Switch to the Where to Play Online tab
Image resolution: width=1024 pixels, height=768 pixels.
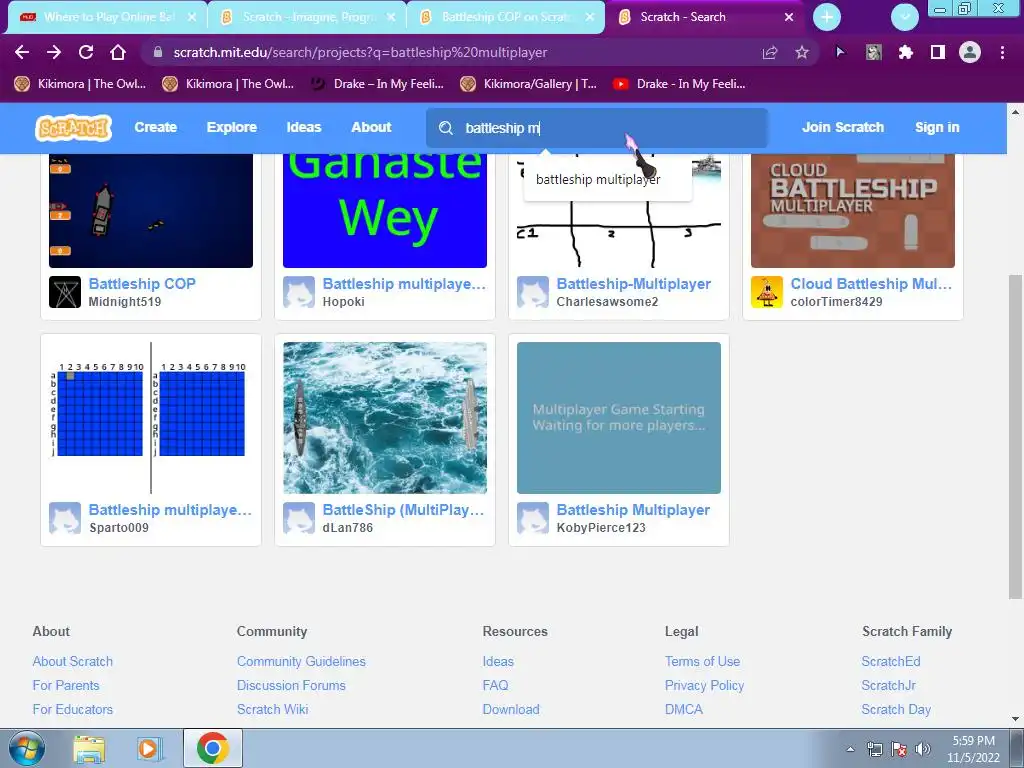tap(108, 17)
